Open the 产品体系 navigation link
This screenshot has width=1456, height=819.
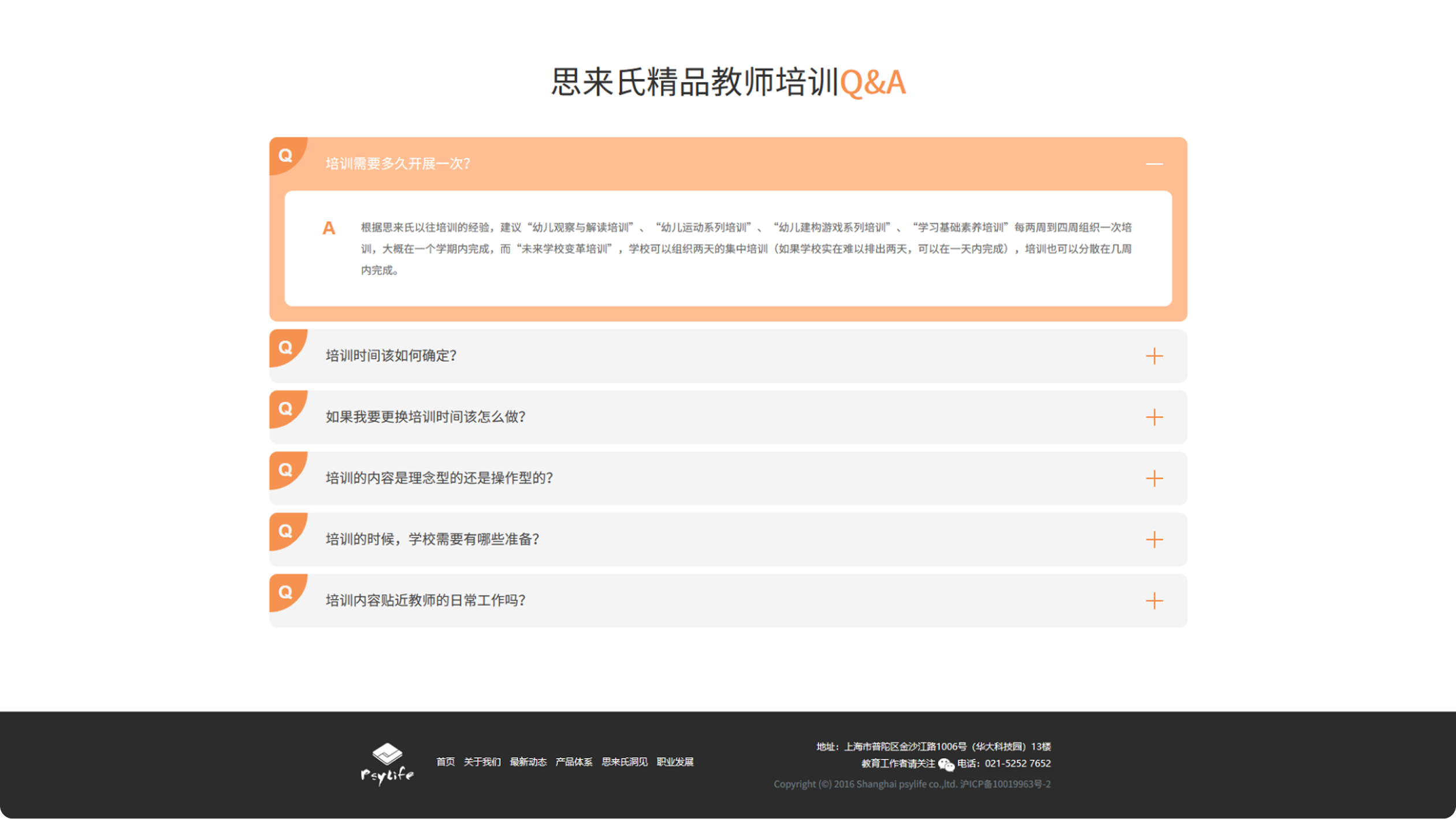[573, 762]
